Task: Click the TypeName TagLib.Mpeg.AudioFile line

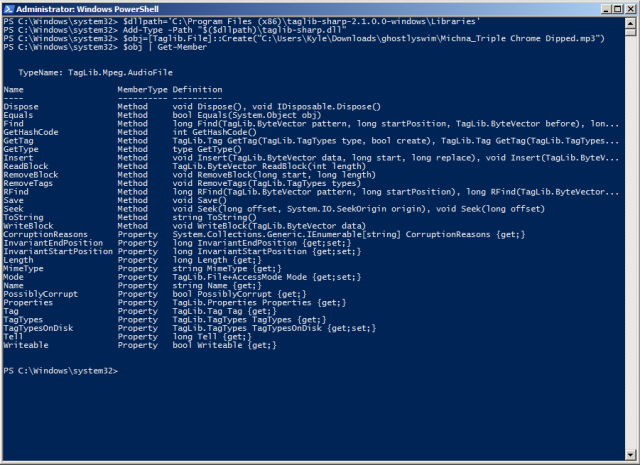Action: (x=96, y=73)
